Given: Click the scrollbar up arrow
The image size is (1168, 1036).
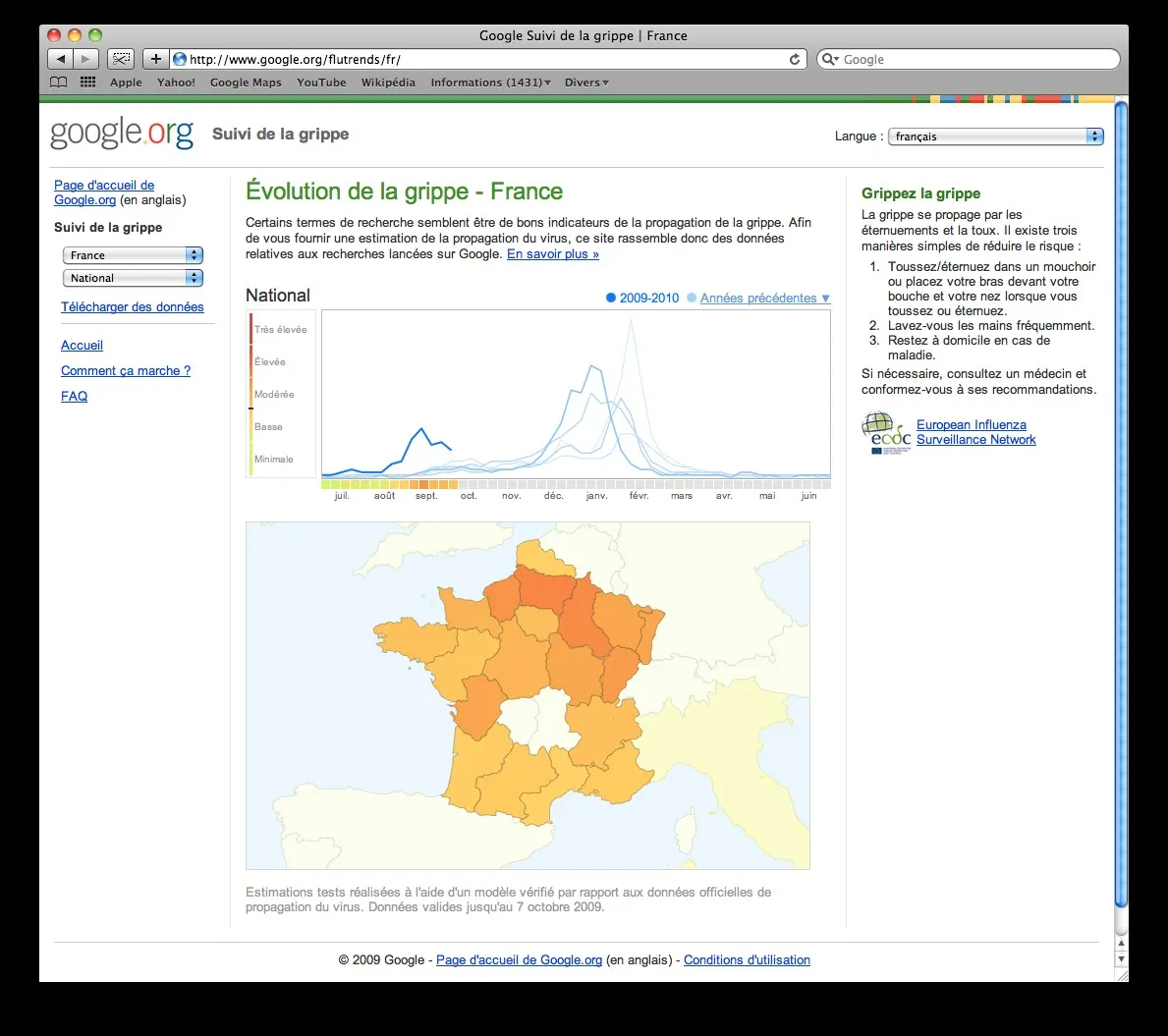Looking at the screenshot, I should pos(1121,943).
